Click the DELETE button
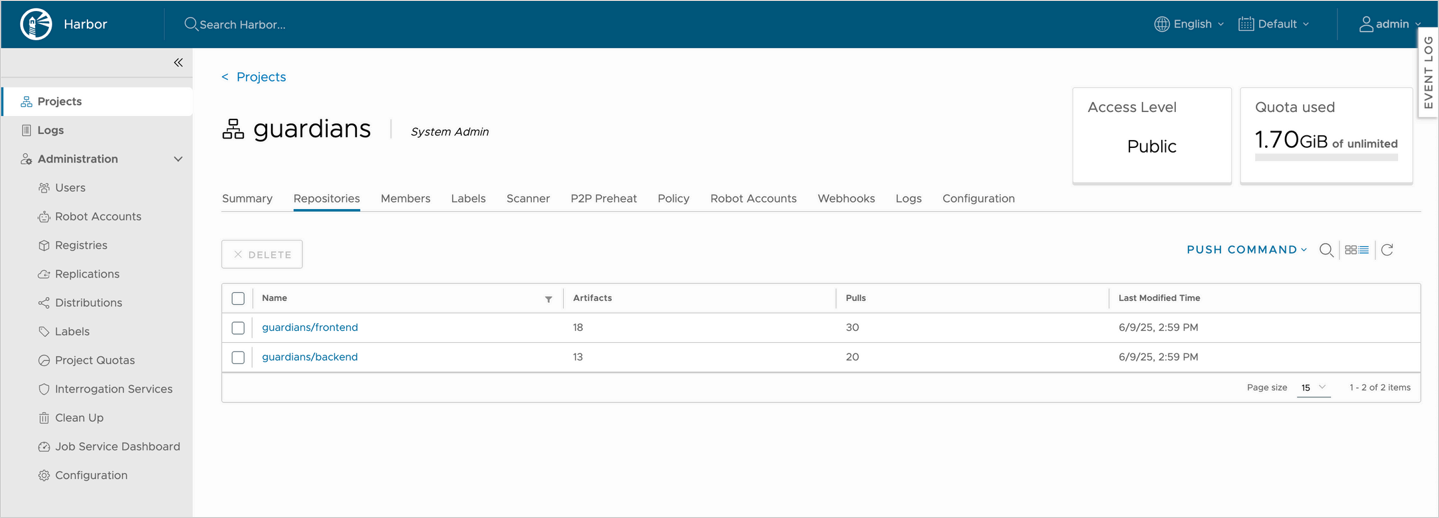 tap(262, 254)
